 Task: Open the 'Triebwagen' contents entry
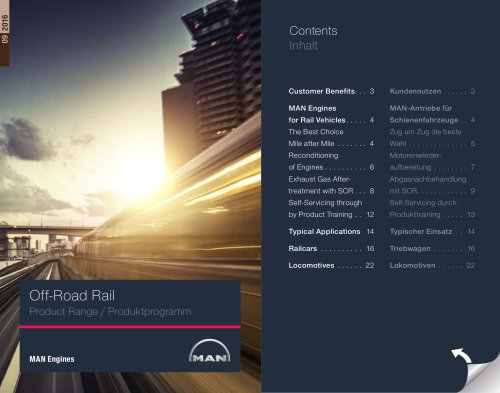[432, 249]
